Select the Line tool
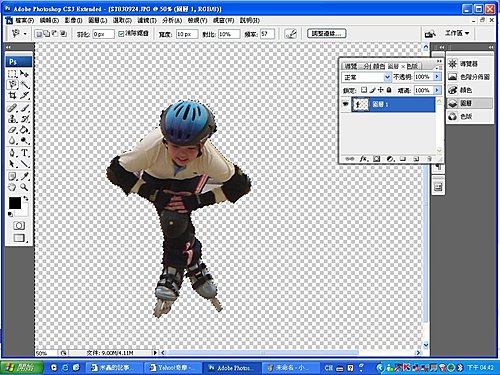500x375 pixels. click(x=24, y=164)
